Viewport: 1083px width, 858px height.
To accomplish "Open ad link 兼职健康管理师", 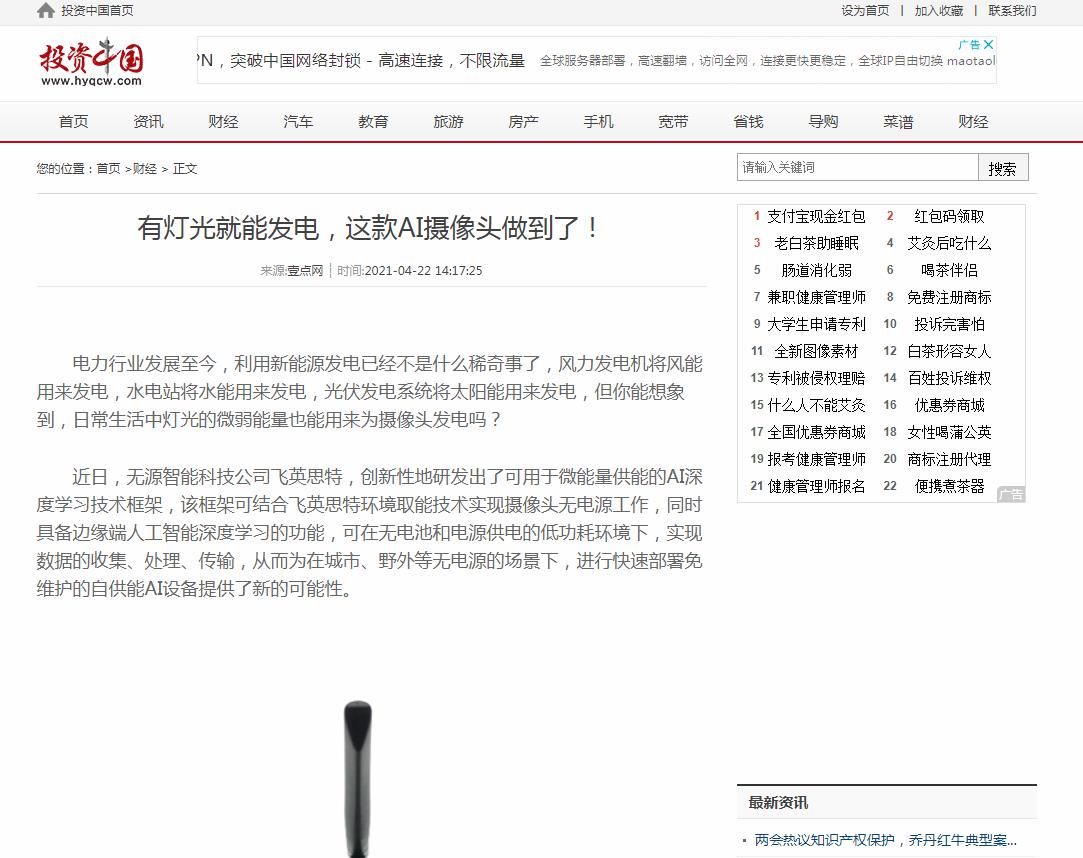I will click(816, 297).
